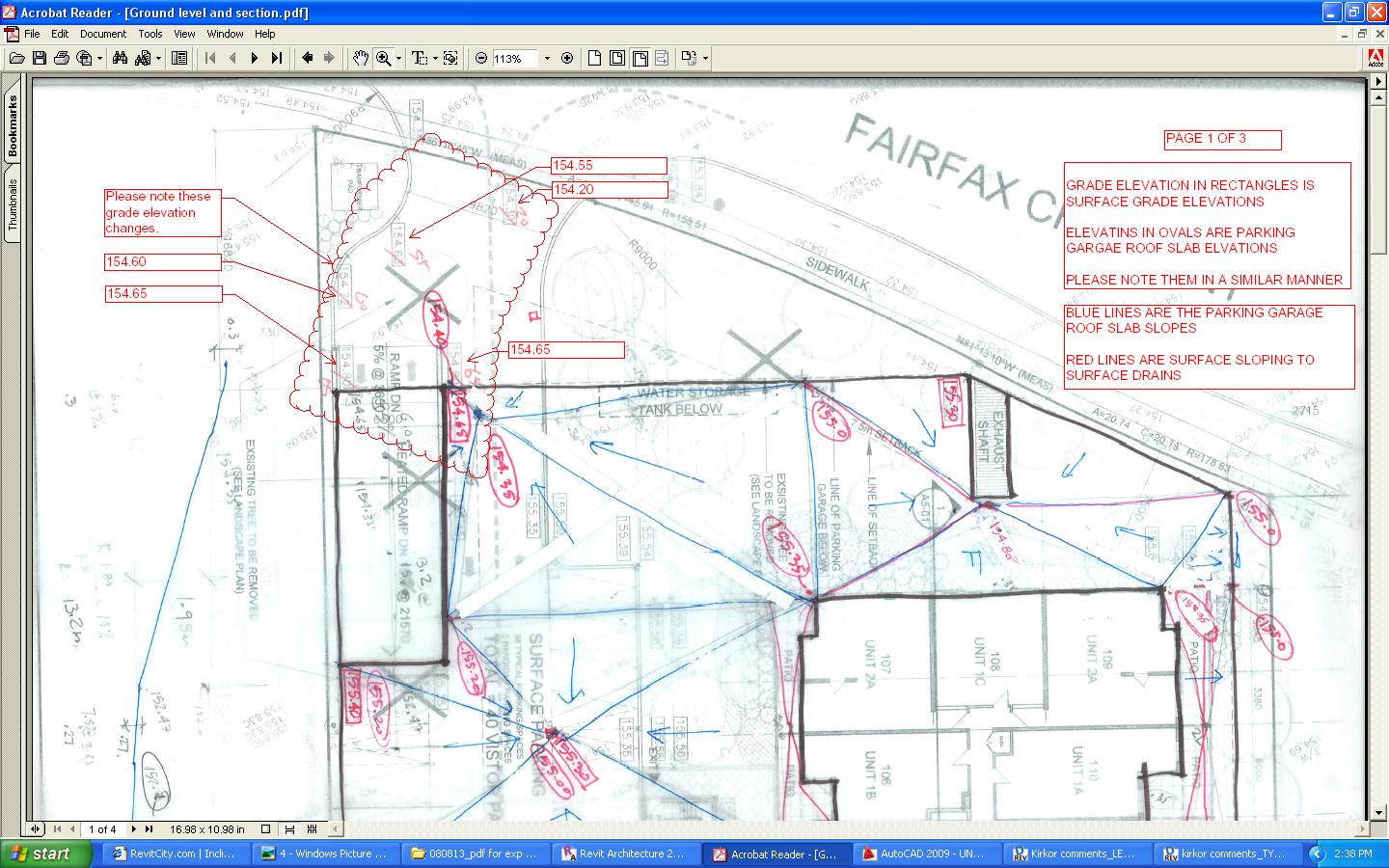
Task: Click the vertical scrollbar down arrow
Action: pos(1379,813)
